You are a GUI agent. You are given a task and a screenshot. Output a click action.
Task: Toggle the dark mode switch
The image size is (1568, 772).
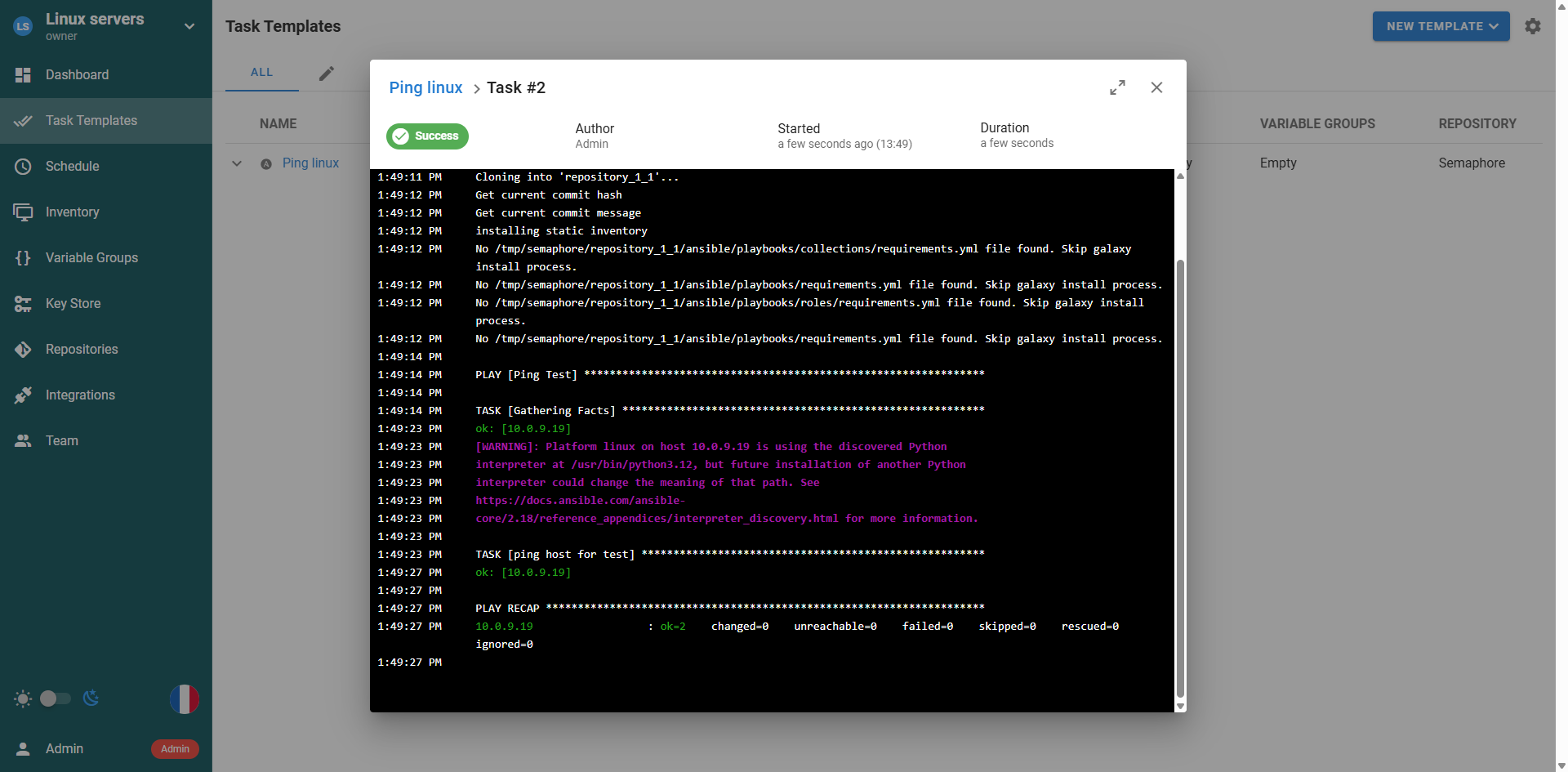(x=56, y=698)
